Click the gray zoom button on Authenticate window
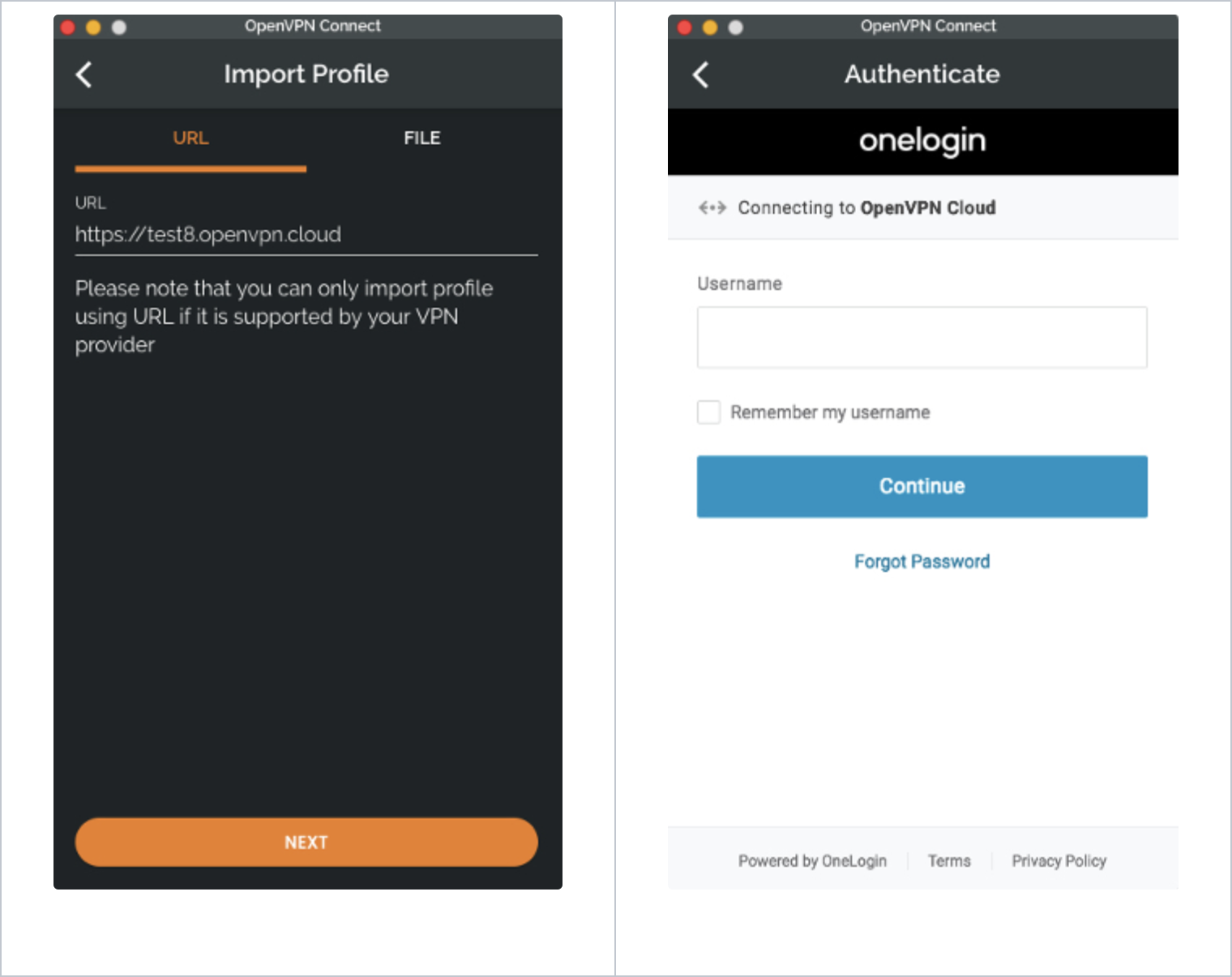Screen dimensions: 1232x977 click(735, 28)
